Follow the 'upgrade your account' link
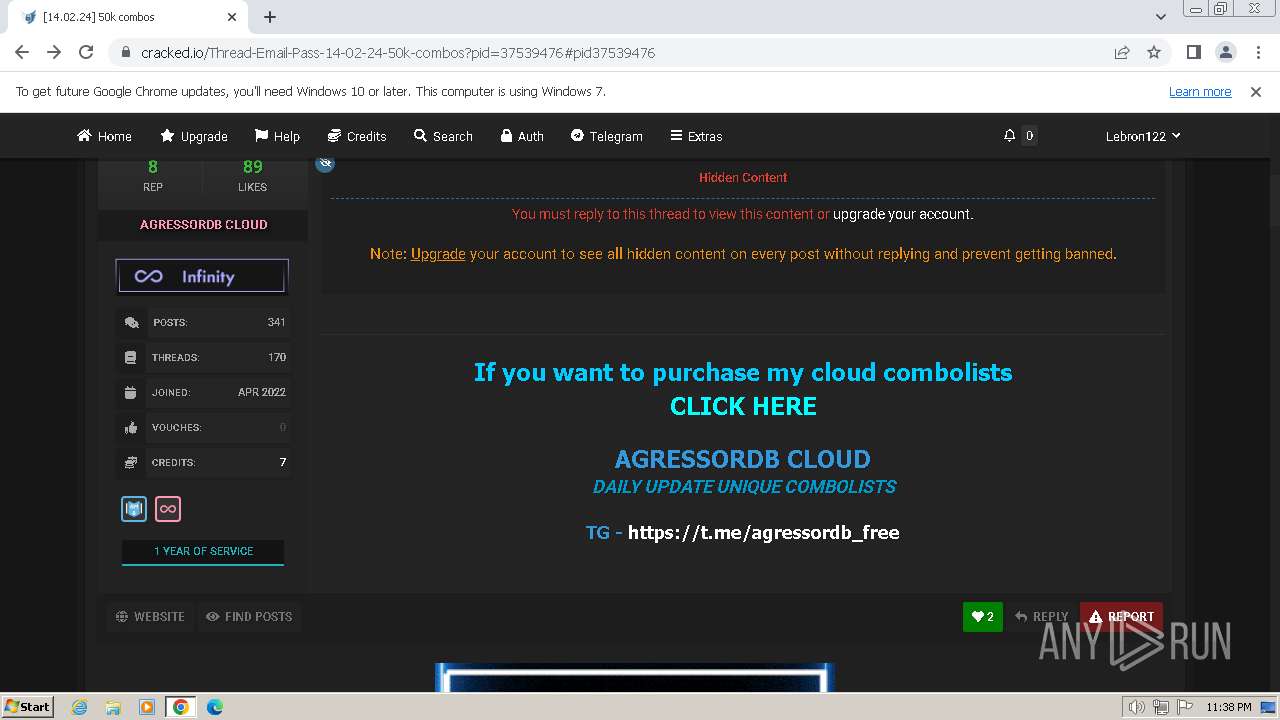 pyautogui.click(x=903, y=214)
